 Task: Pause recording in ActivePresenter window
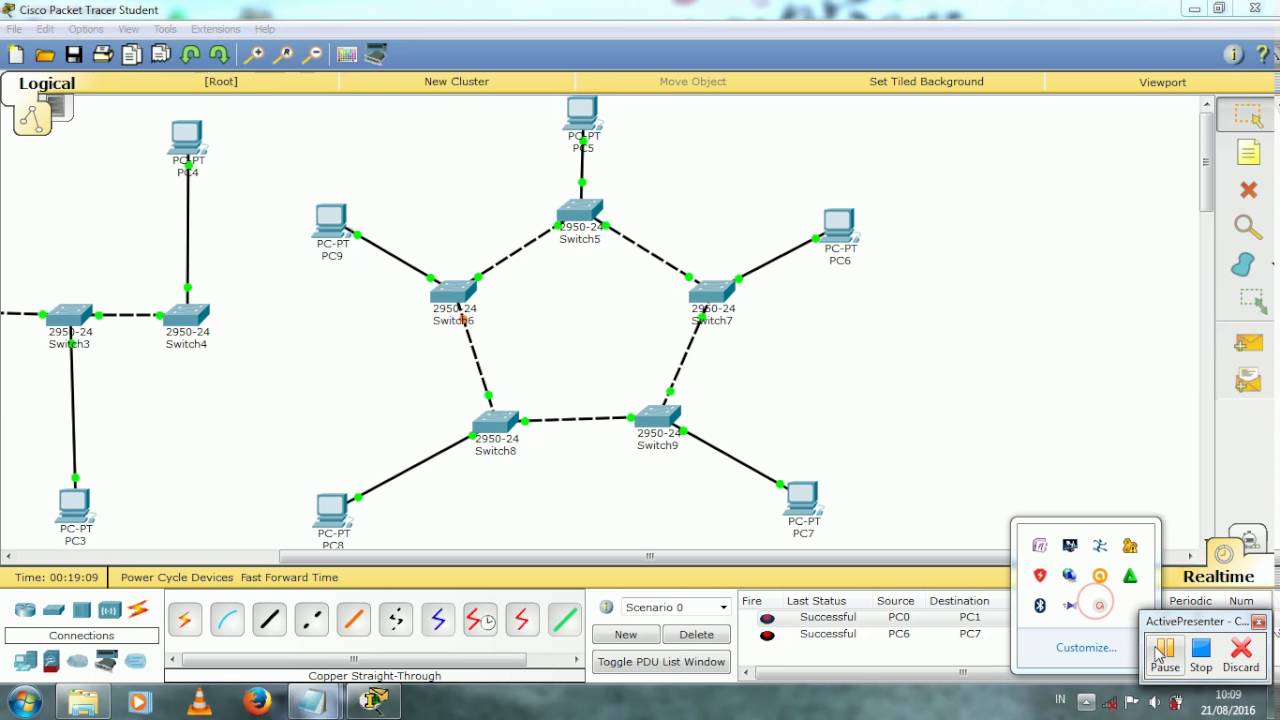click(x=1165, y=655)
